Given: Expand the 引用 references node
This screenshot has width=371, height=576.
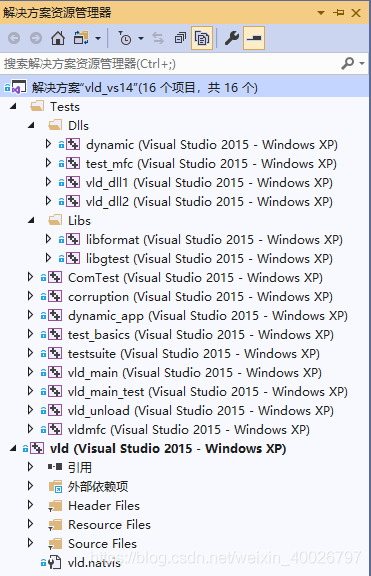Looking at the screenshot, I should [x=30, y=467].
